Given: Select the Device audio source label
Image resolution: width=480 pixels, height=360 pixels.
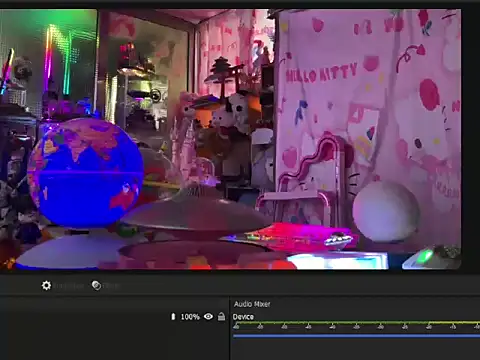Looking at the screenshot, I should 243,317.
